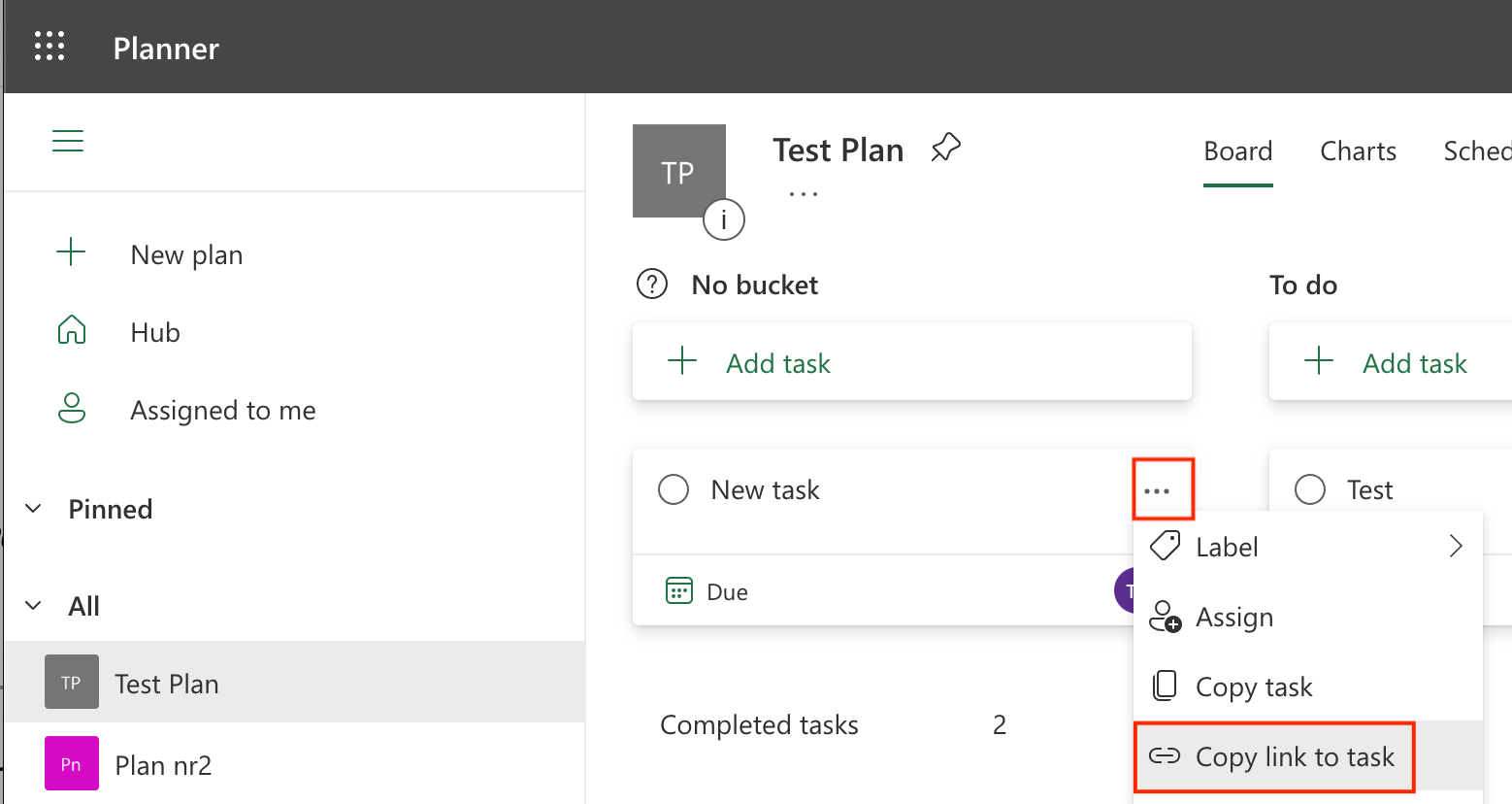
Task: Click the plus icon in the To do bucket
Action: point(1319,361)
